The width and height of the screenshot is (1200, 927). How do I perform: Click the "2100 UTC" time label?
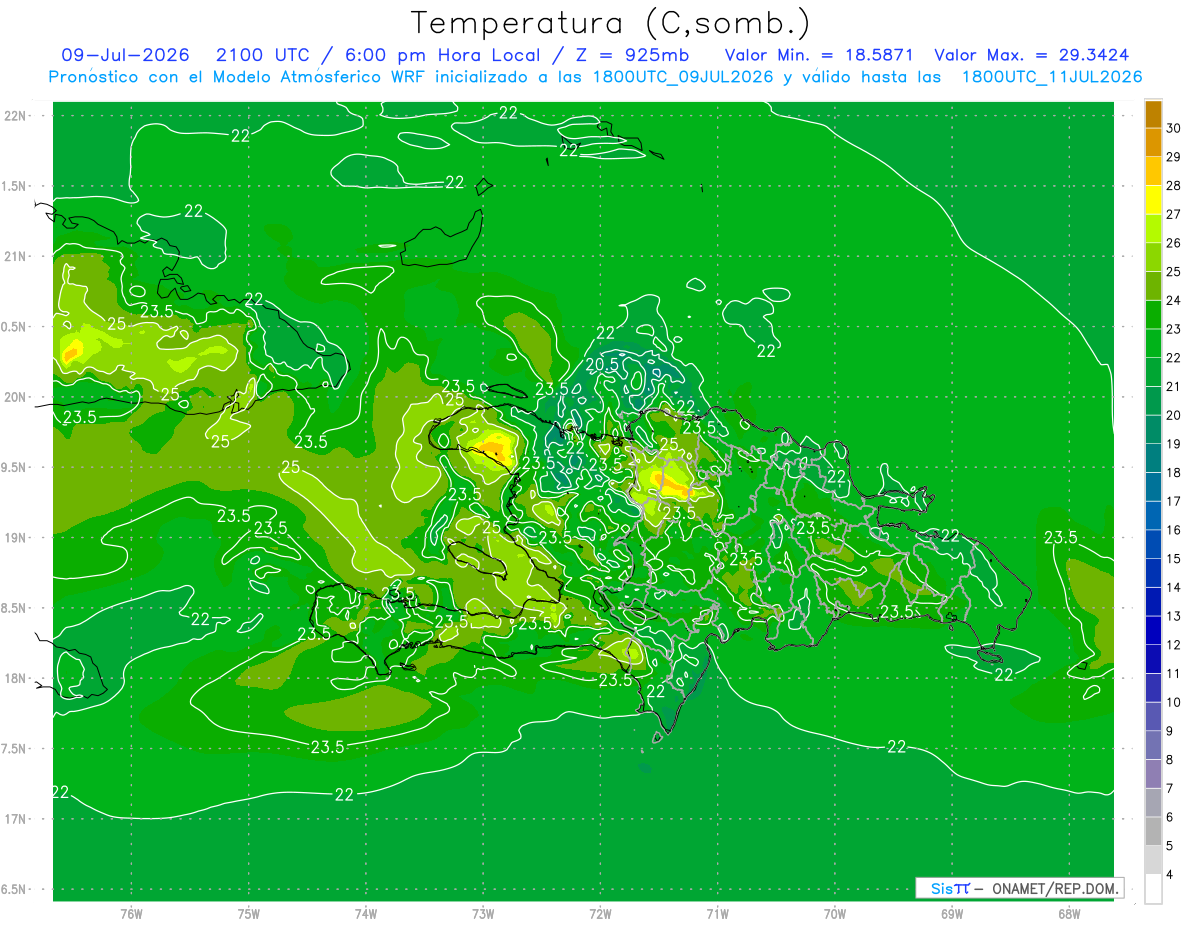click(265, 55)
